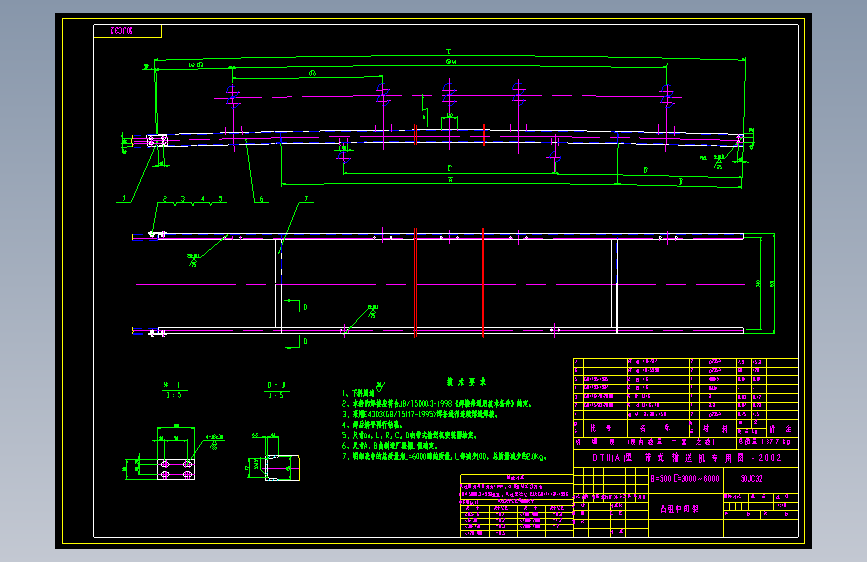
Task: Click technical requirement line 2 citing JB/T5000.3-1998
Action: 436,404
